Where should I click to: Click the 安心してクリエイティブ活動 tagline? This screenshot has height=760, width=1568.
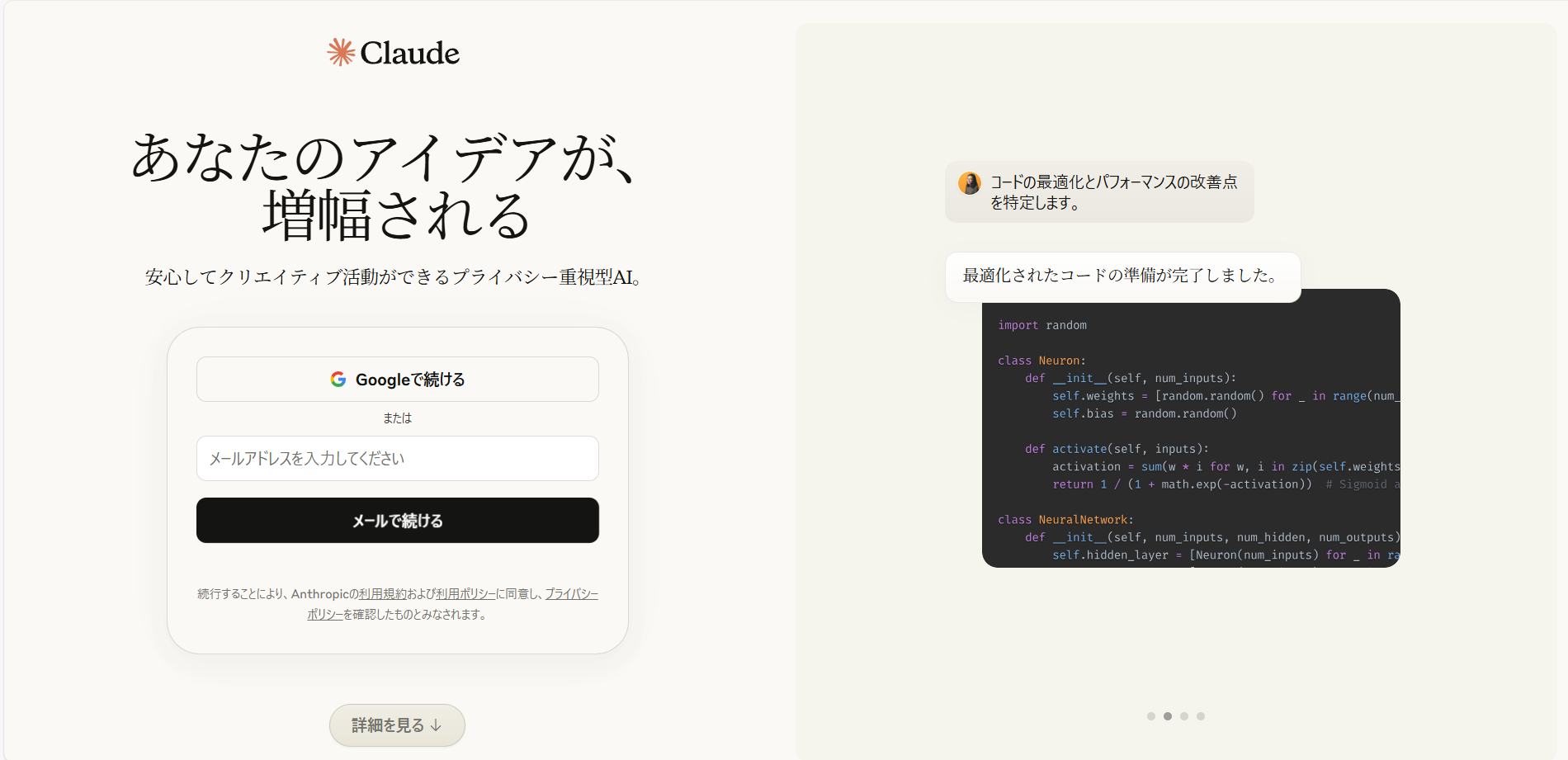[394, 277]
